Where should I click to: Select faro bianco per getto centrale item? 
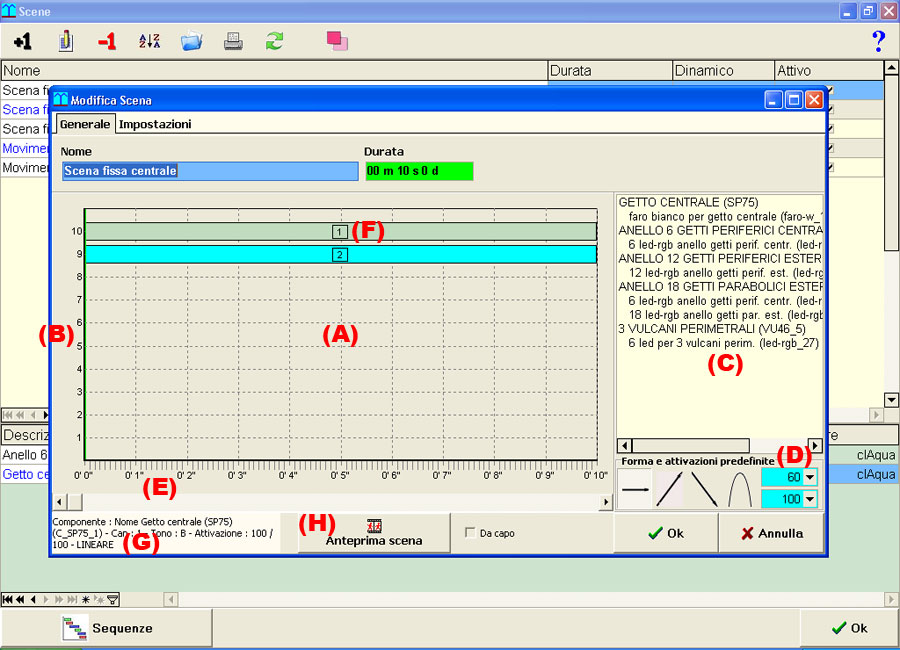pyautogui.click(x=725, y=216)
